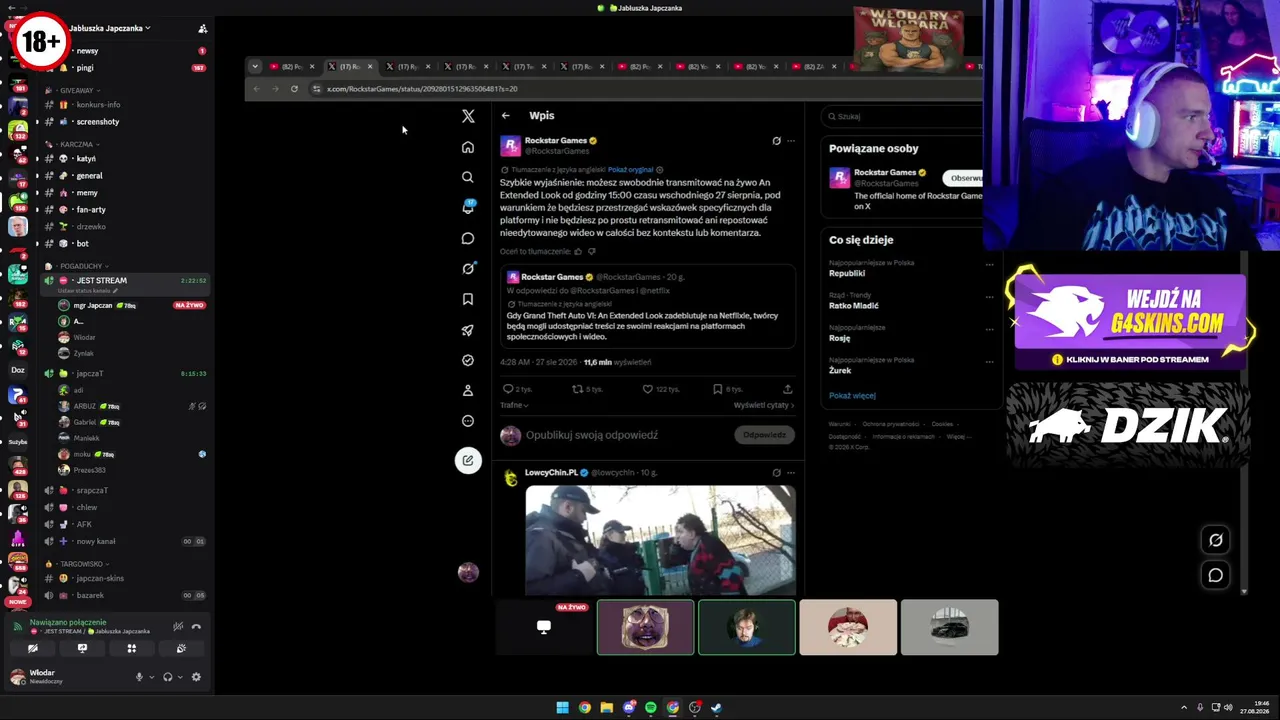Open the 'Ratko Mladić' trending topic
This screenshot has height=720, width=1280.
pyautogui.click(x=854, y=305)
